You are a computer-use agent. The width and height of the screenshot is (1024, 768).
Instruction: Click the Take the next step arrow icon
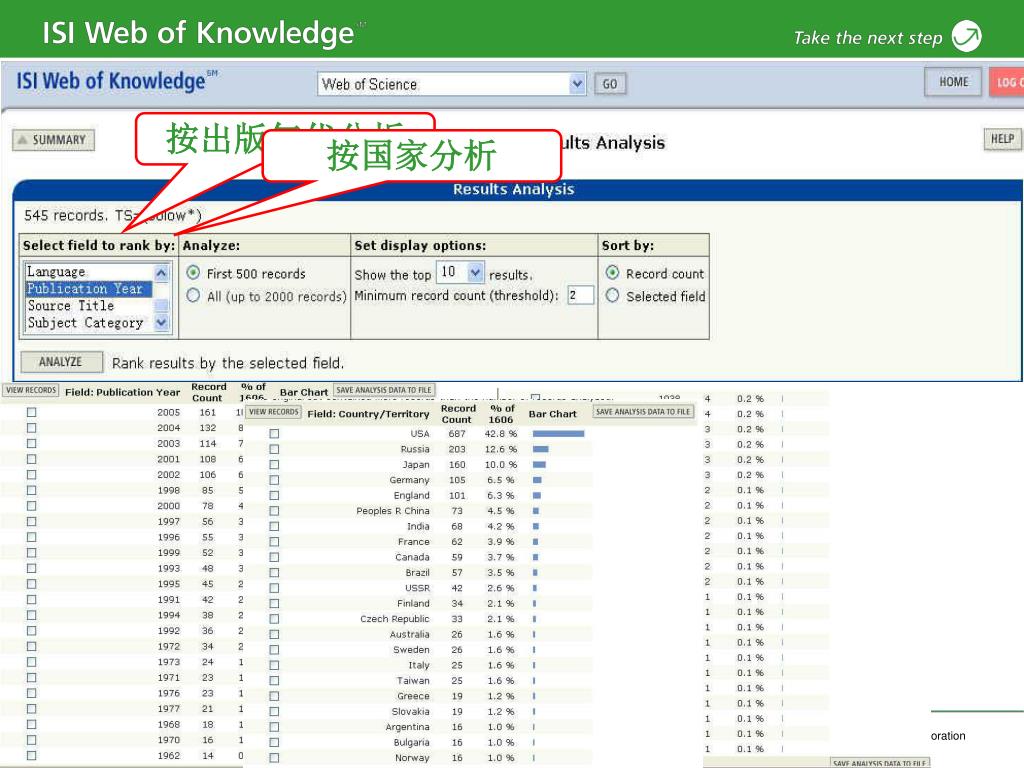point(967,36)
